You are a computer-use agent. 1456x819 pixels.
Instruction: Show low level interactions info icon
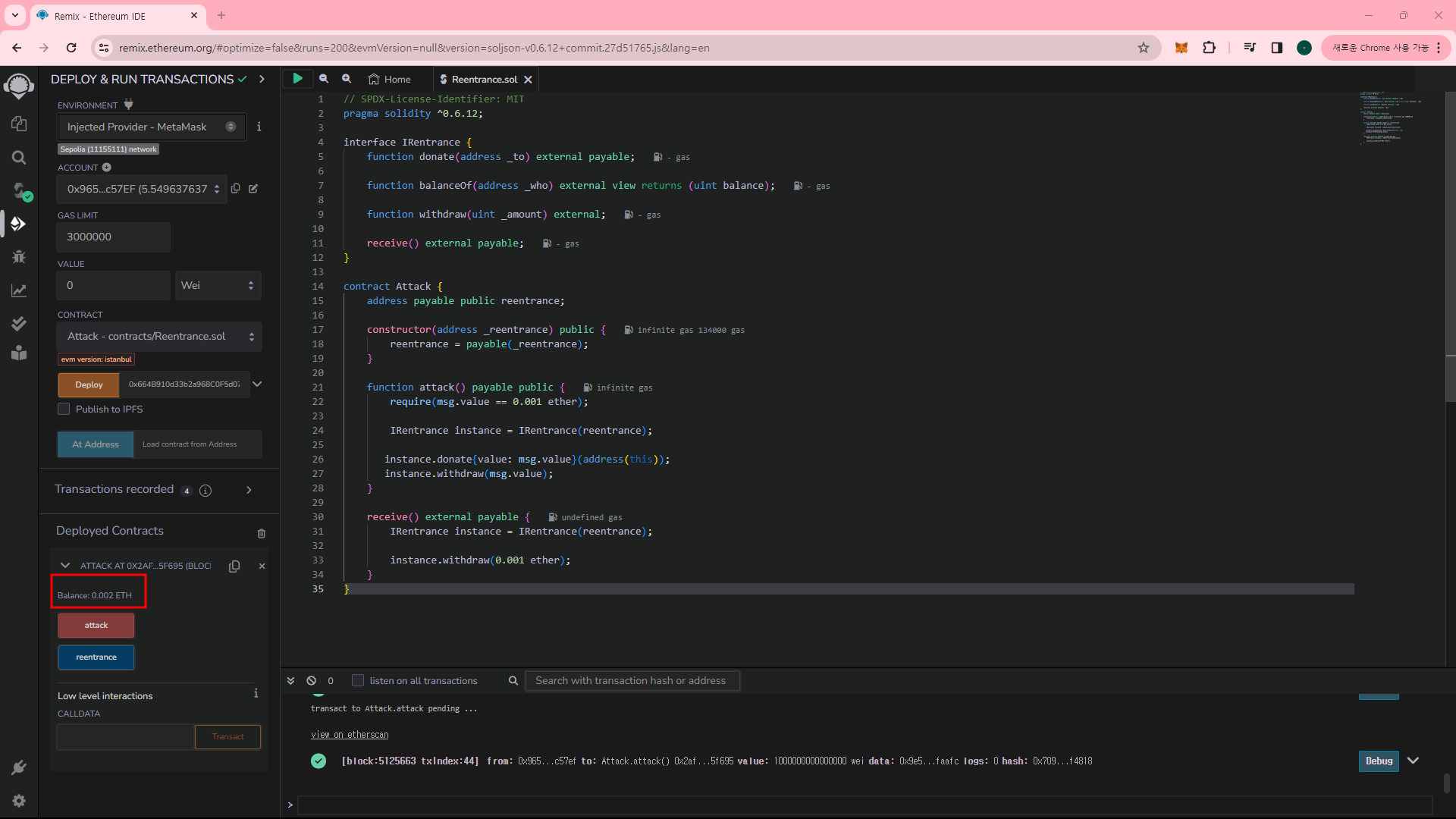tap(256, 693)
